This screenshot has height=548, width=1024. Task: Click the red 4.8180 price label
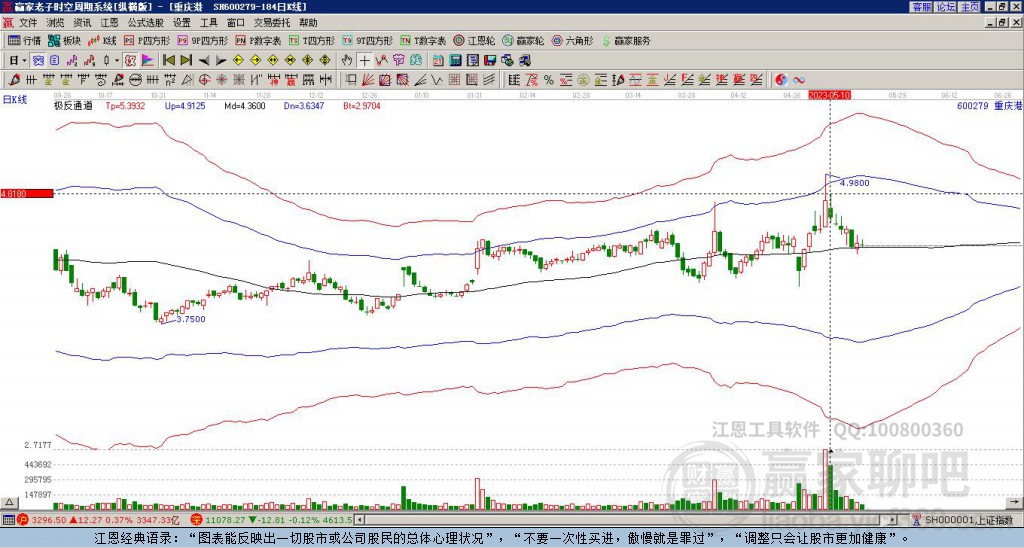click(27, 194)
